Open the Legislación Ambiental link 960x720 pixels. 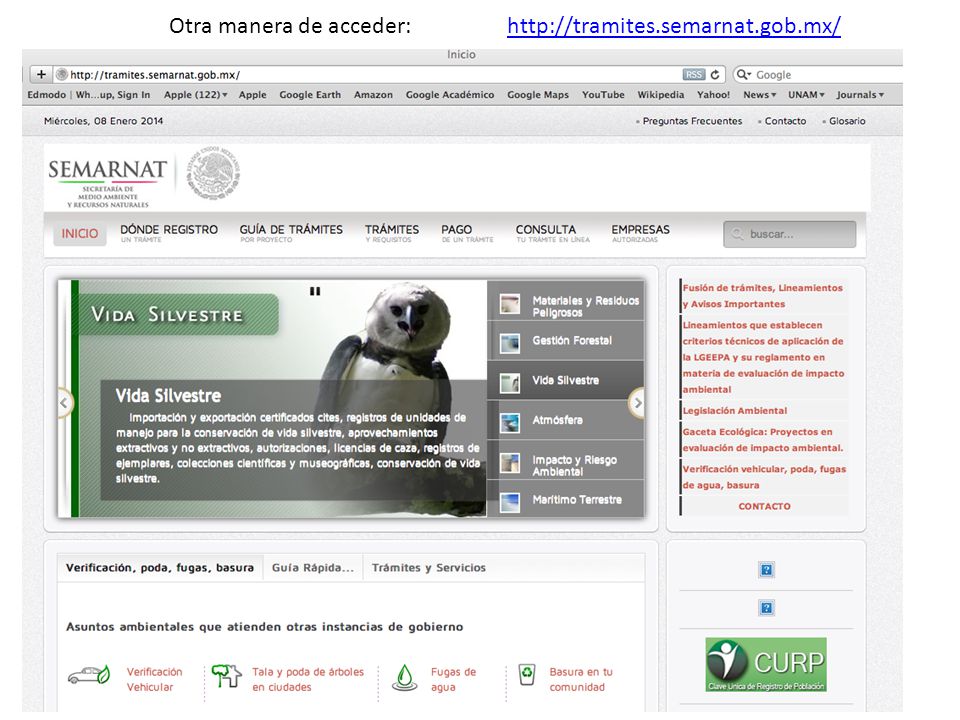[x=735, y=411]
